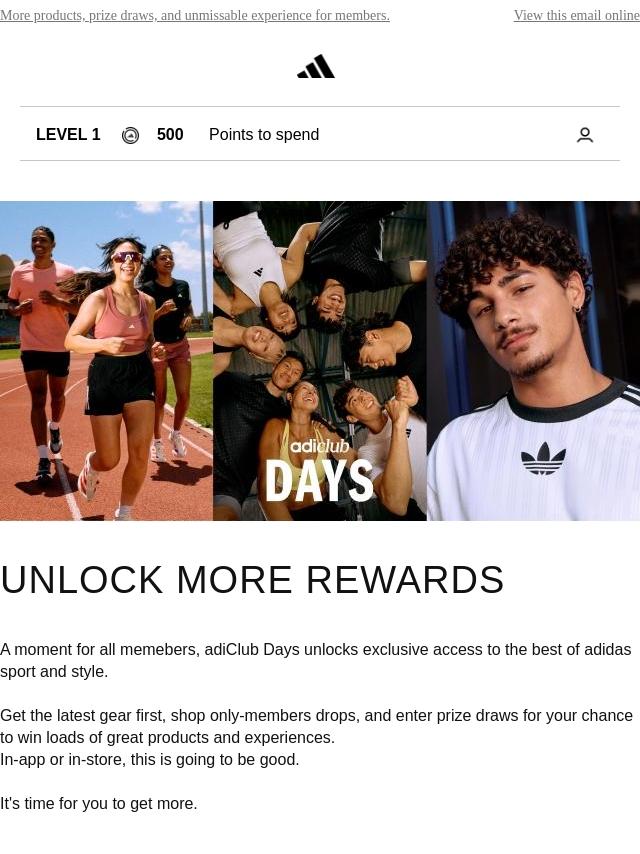Click the preheader 'More products, prize draws' link
Image resolution: width=640 pixels, height=854 pixels.
pyautogui.click(x=194, y=15)
